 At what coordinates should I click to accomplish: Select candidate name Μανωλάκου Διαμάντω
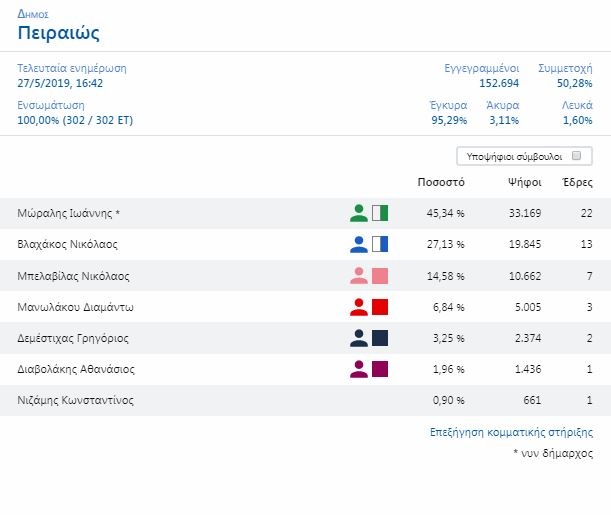tap(75, 307)
